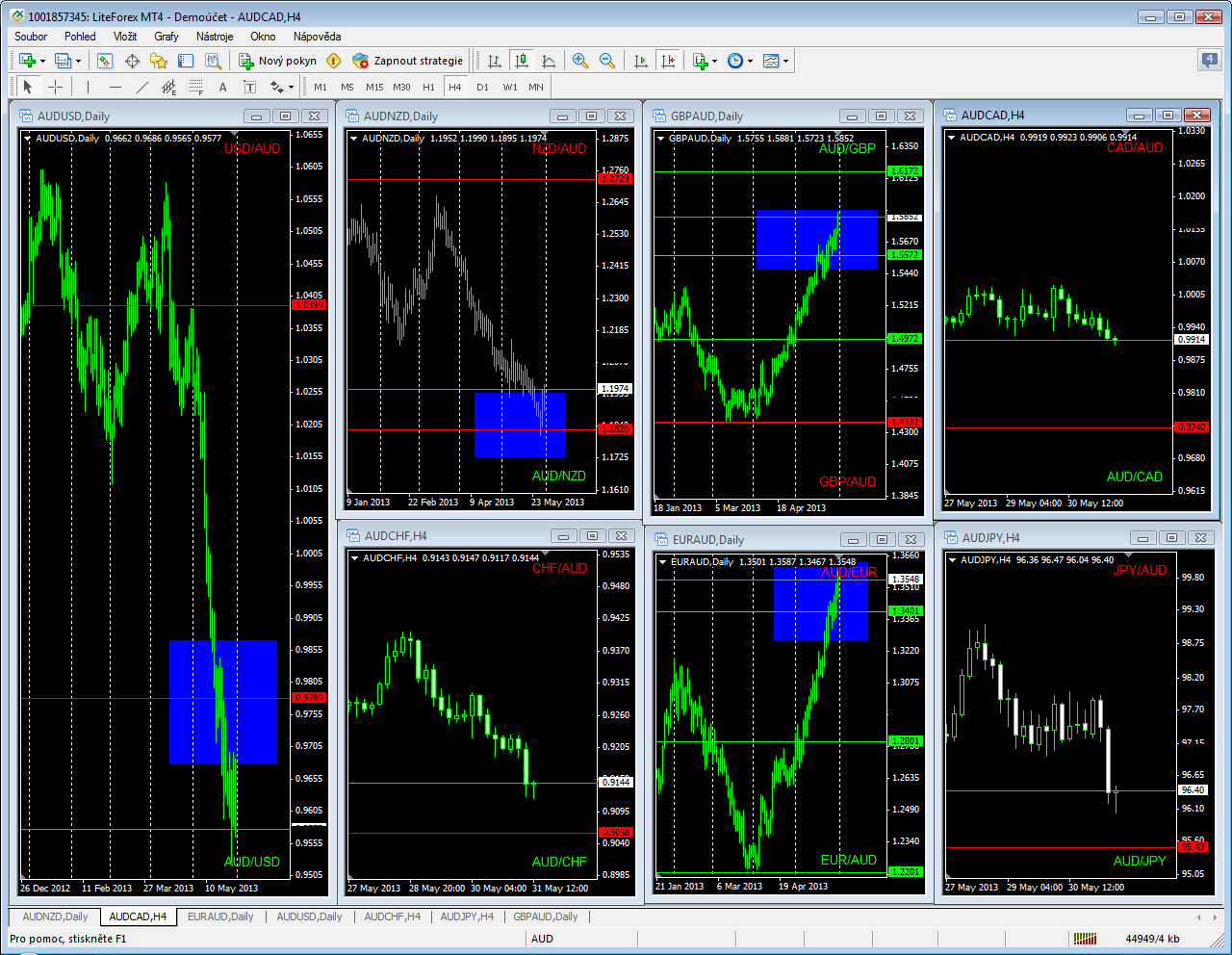Open the AUDUSD chart triangle menu

[28, 139]
